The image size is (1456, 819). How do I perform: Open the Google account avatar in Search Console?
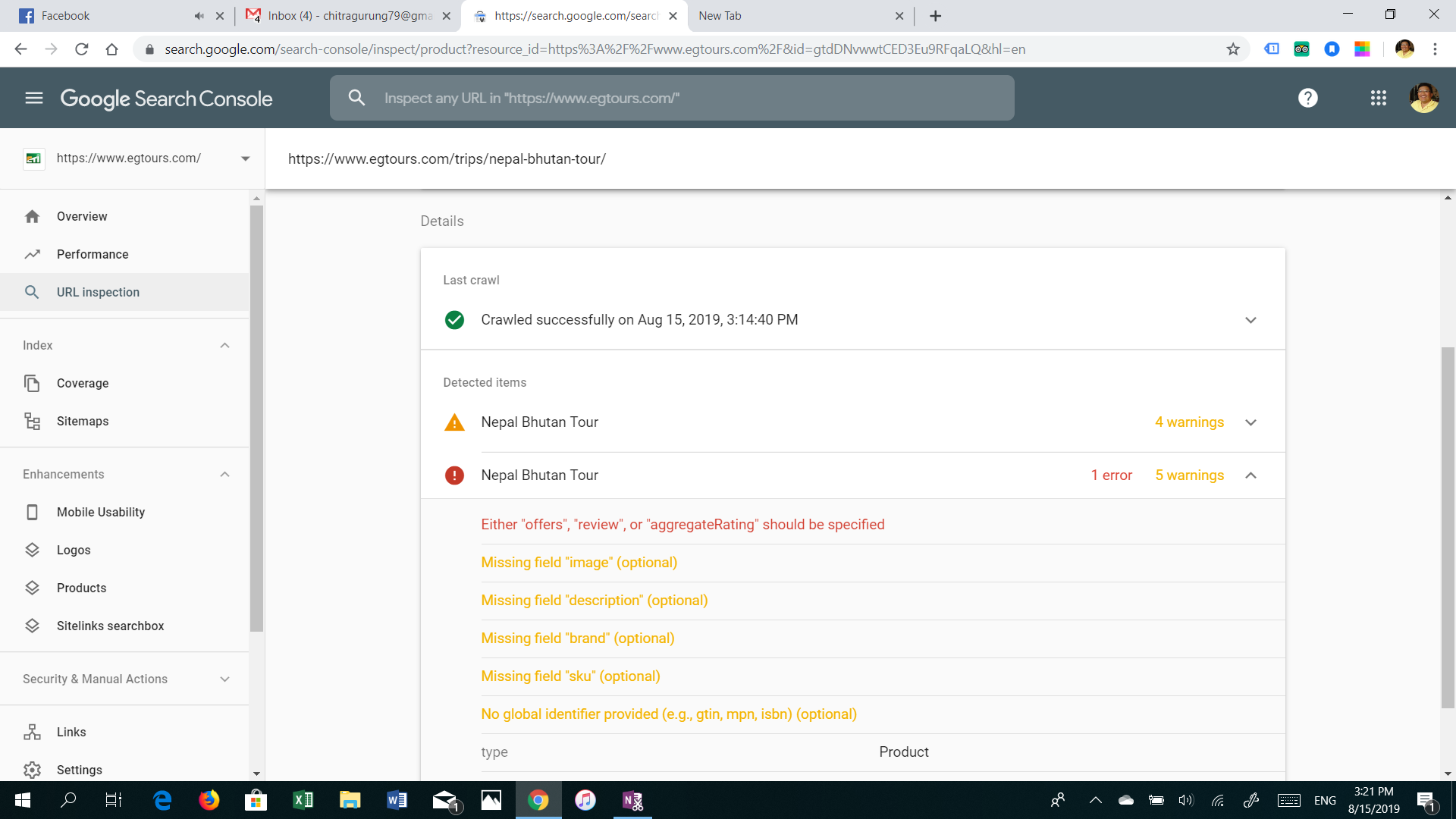click(x=1424, y=98)
